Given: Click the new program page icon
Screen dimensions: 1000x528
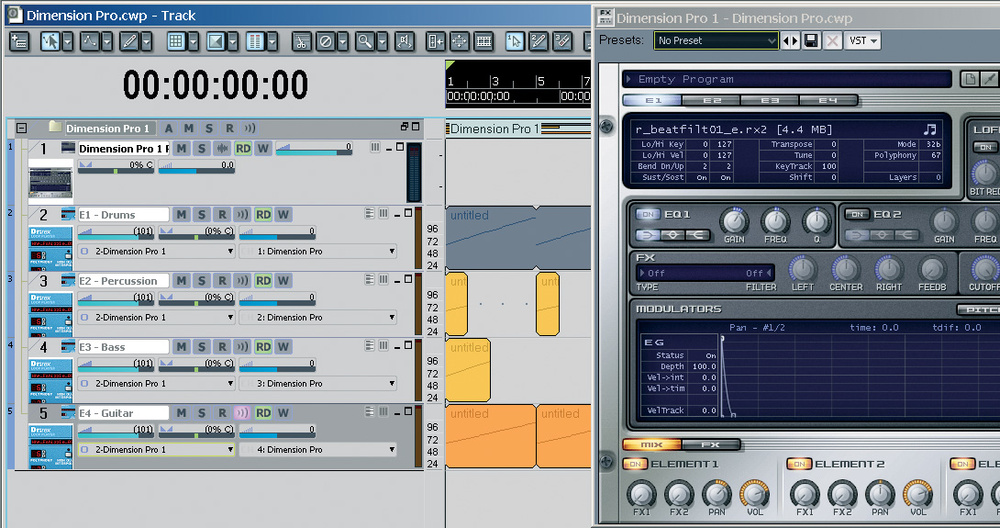Looking at the screenshot, I should point(970,79).
